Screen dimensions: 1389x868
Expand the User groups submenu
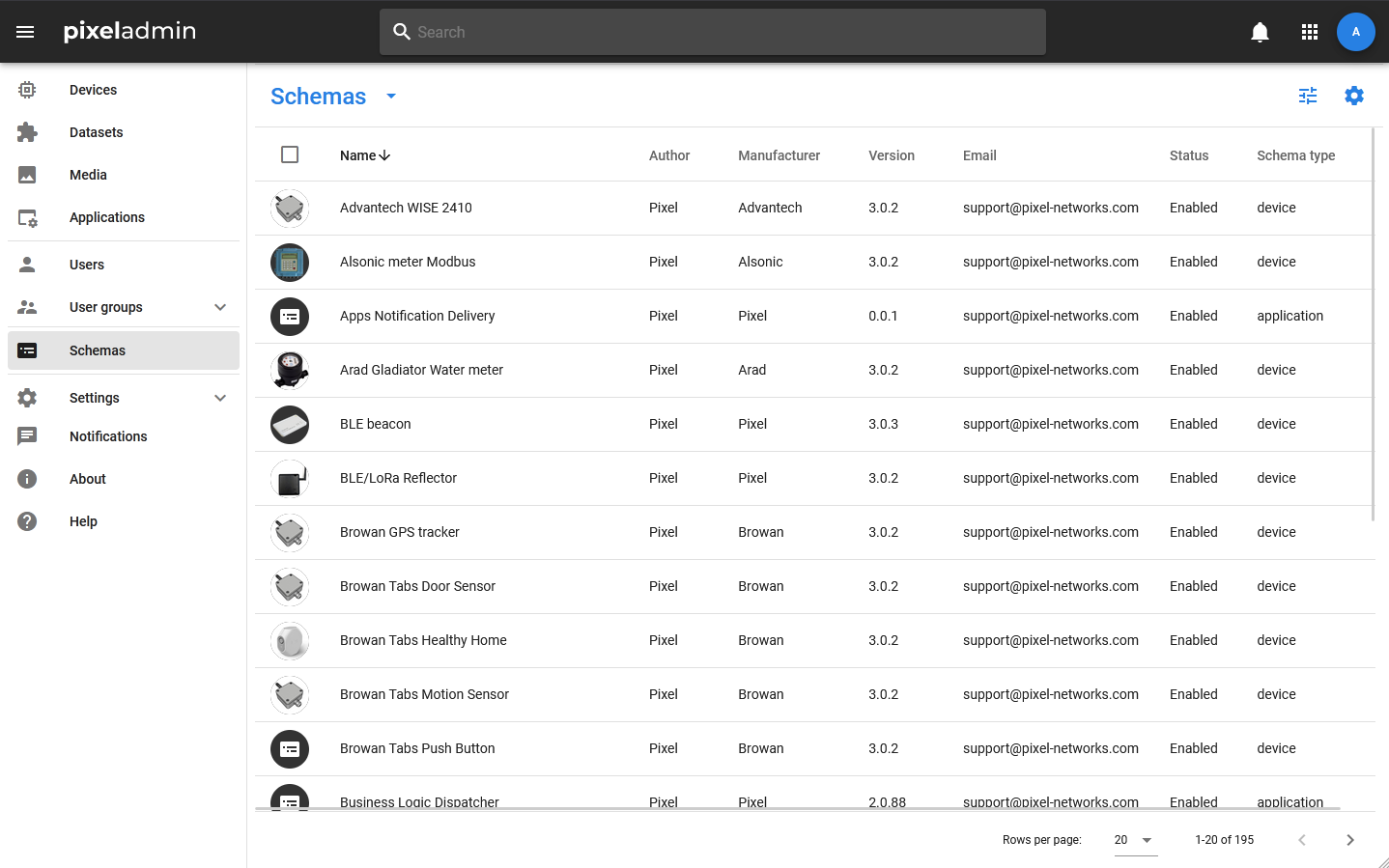tap(220, 307)
